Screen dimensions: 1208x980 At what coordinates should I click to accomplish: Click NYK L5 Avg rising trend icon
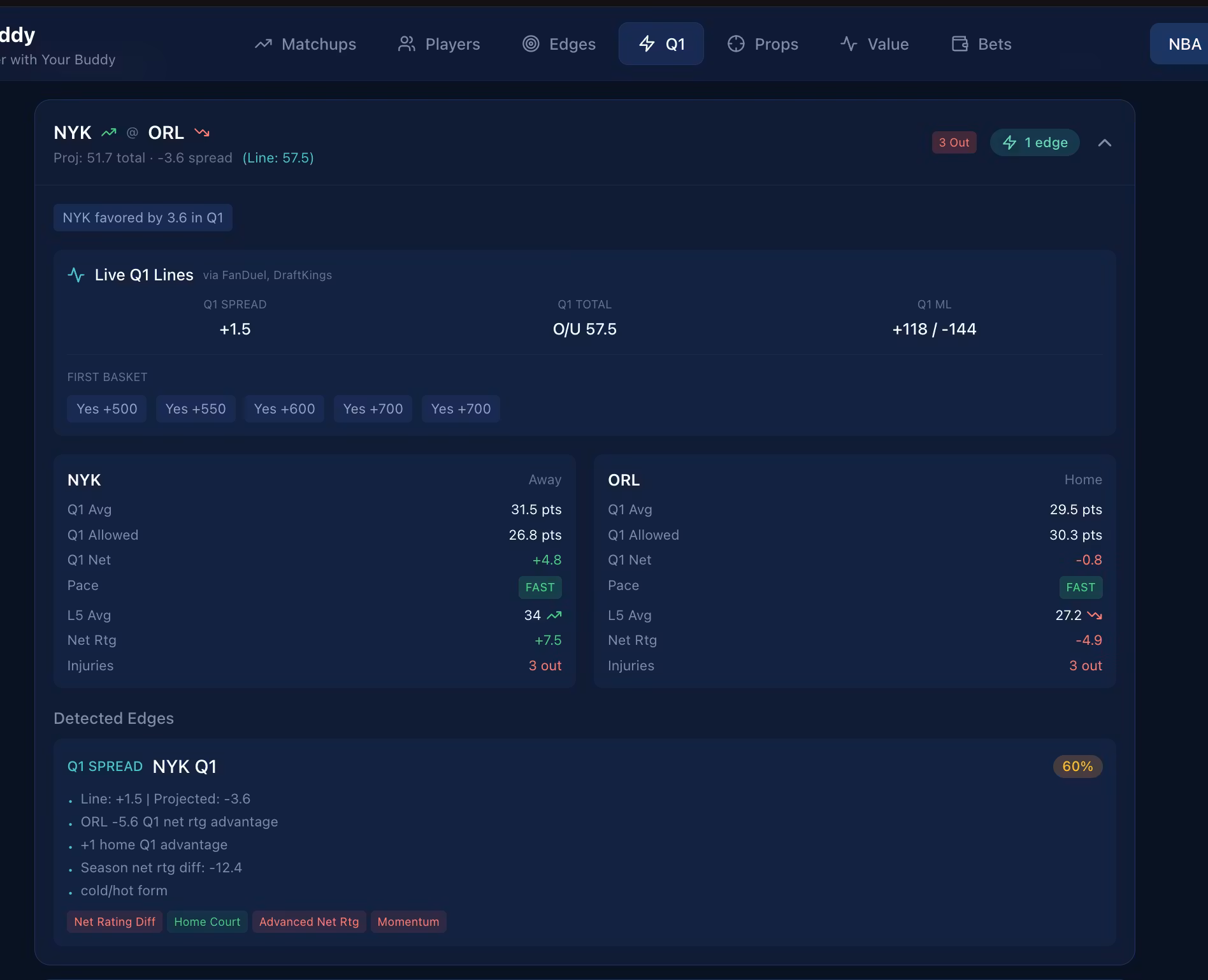554,616
